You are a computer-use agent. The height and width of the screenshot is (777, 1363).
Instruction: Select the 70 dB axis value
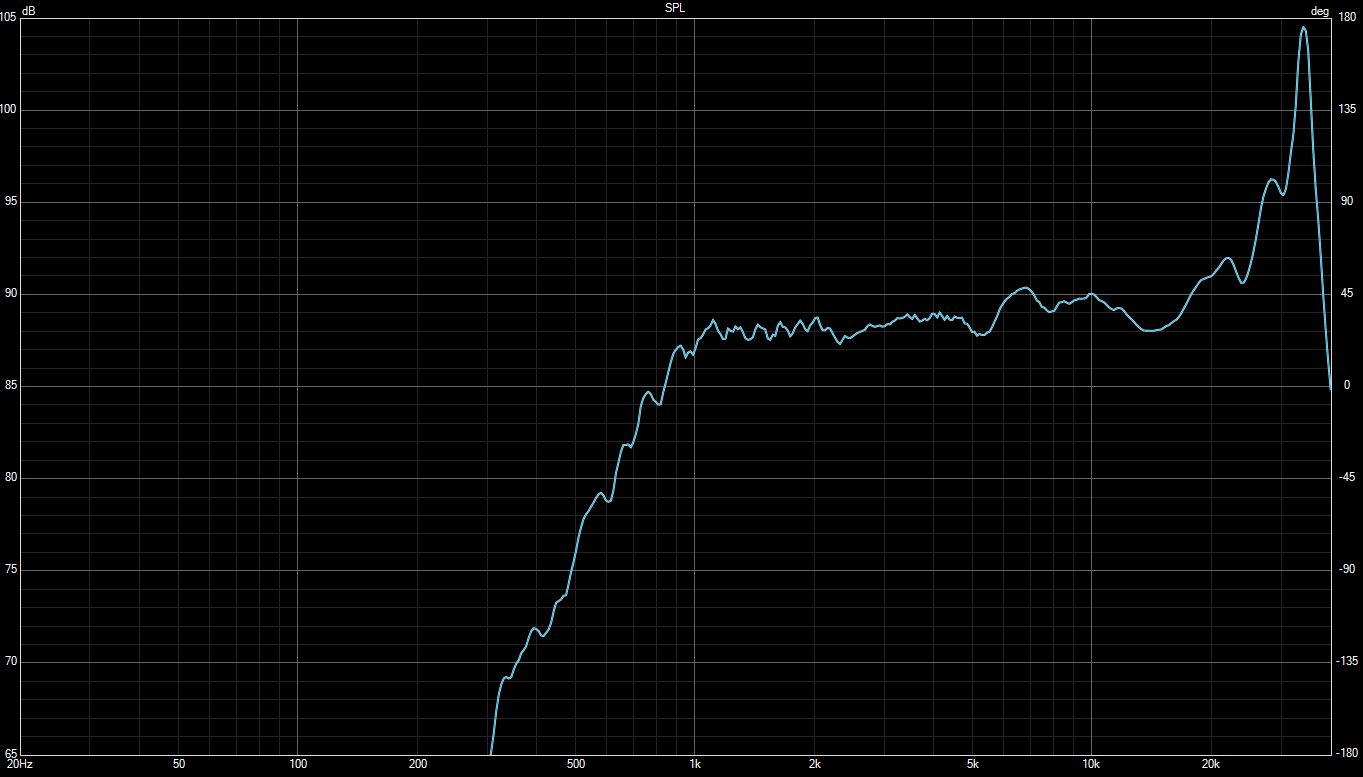tap(11, 662)
